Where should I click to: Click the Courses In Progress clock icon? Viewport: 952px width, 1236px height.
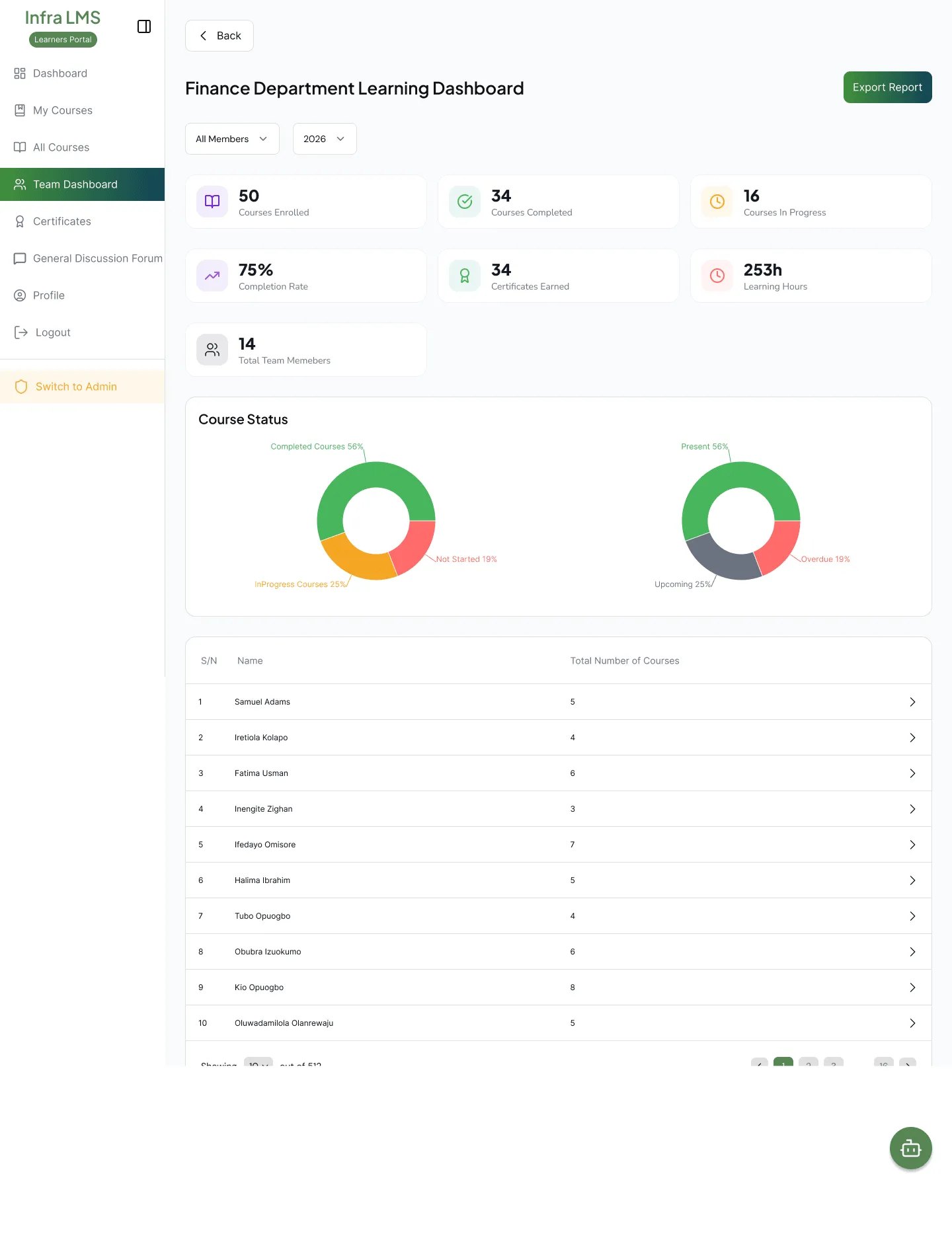(717, 202)
